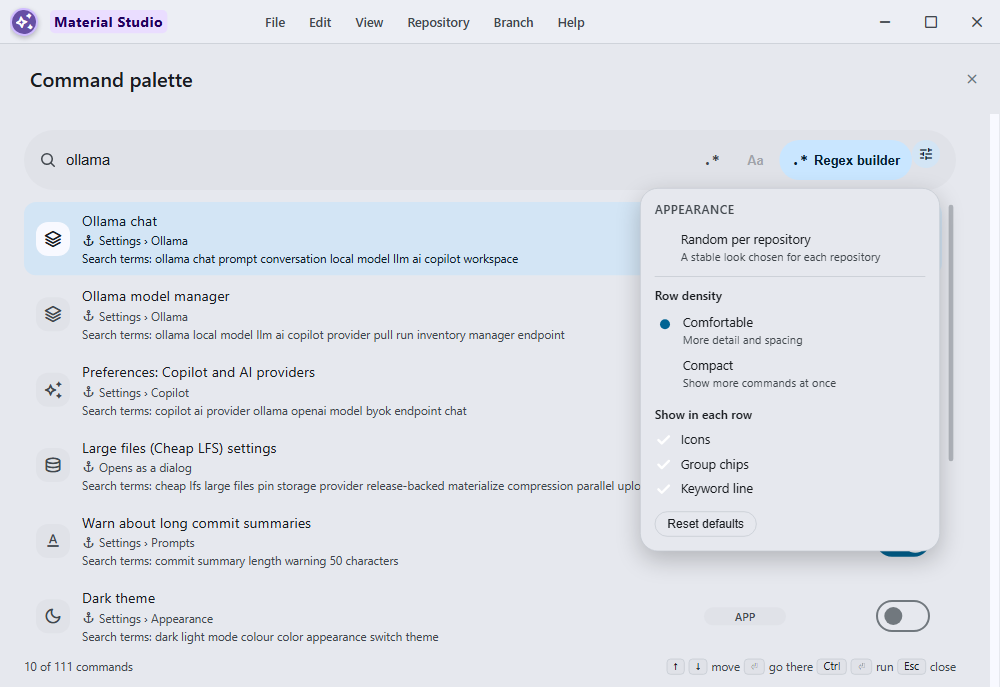The height and width of the screenshot is (687, 1000).
Task: Toggle Icons in each row
Action: 790,440
